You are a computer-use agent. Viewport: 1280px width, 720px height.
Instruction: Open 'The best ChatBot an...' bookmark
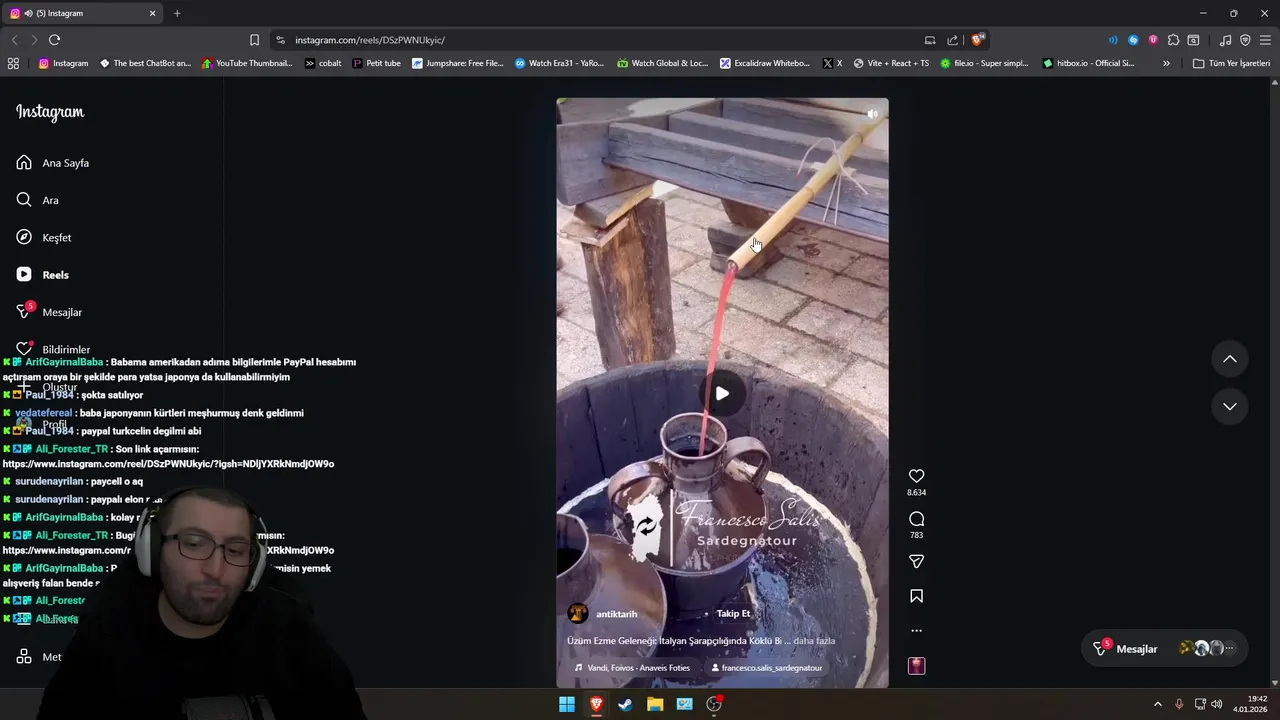click(x=145, y=63)
